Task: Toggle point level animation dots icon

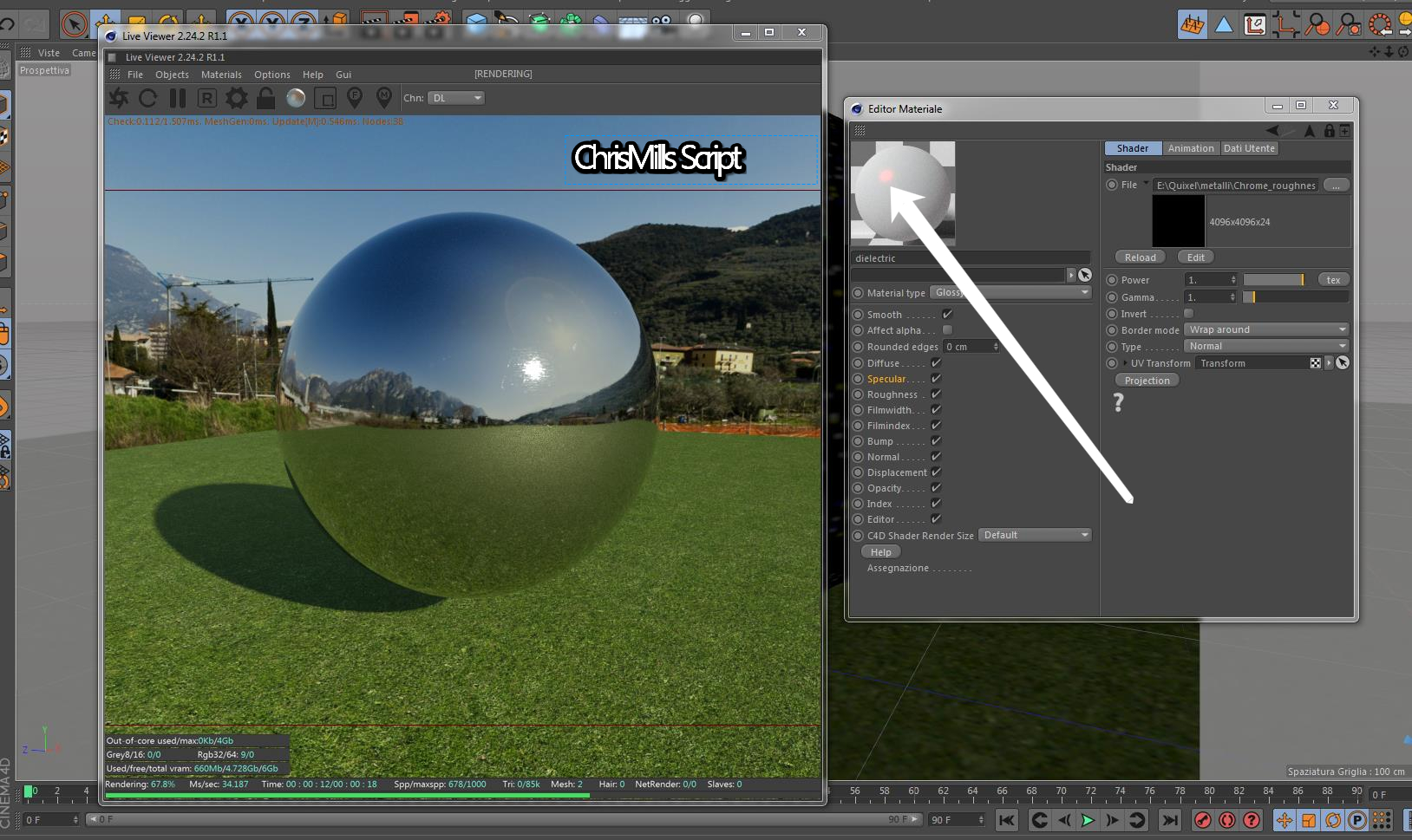Action: (x=1382, y=820)
